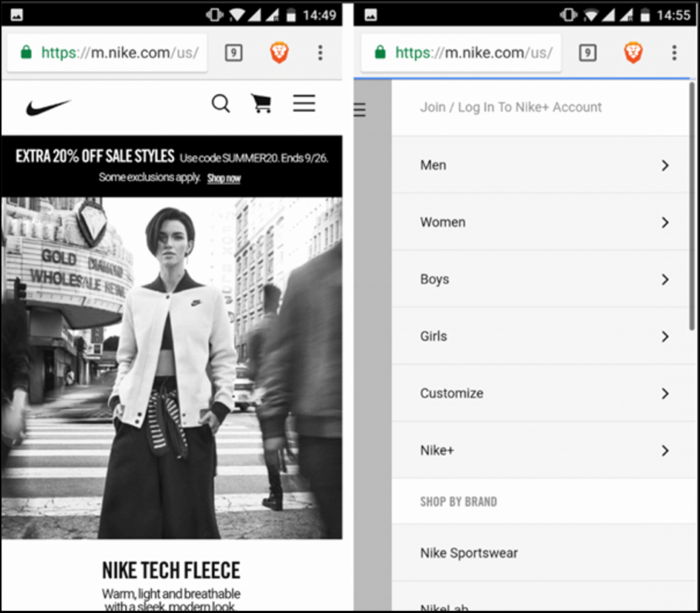Click 14:55 clock in right status bar
Image resolution: width=700 pixels, height=613 pixels.
[673, 16]
